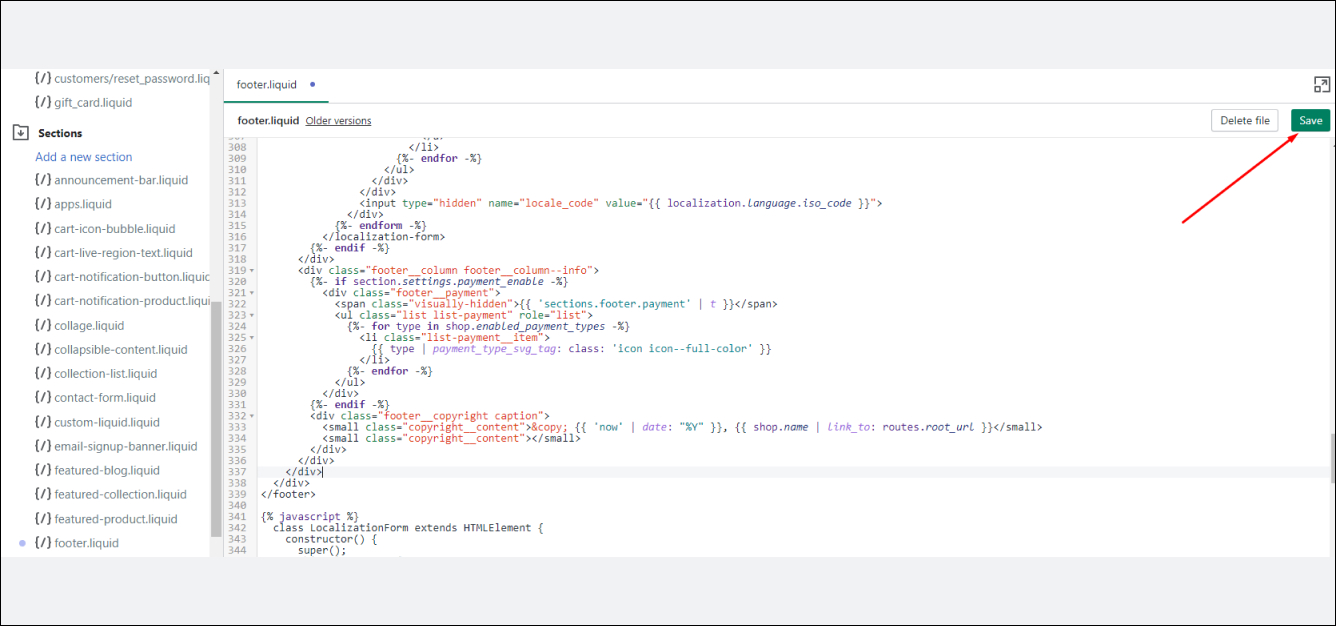Click the Save button
The image size is (1336, 626).
pyautogui.click(x=1310, y=120)
